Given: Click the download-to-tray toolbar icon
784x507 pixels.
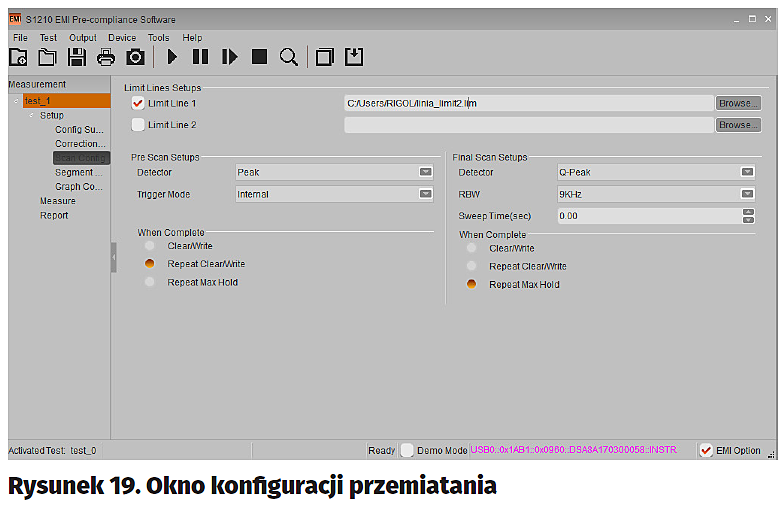Looking at the screenshot, I should 353,57.
